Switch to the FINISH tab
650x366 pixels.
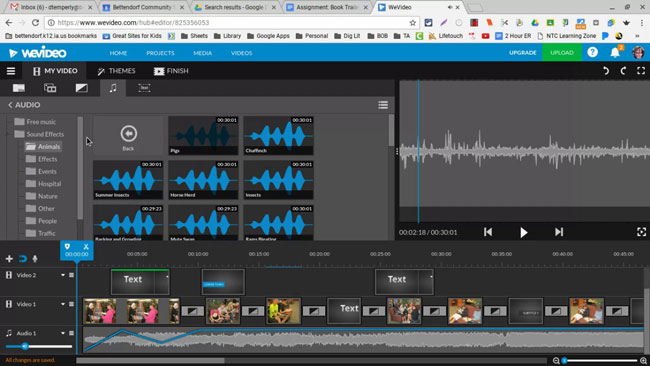[171, 71]
